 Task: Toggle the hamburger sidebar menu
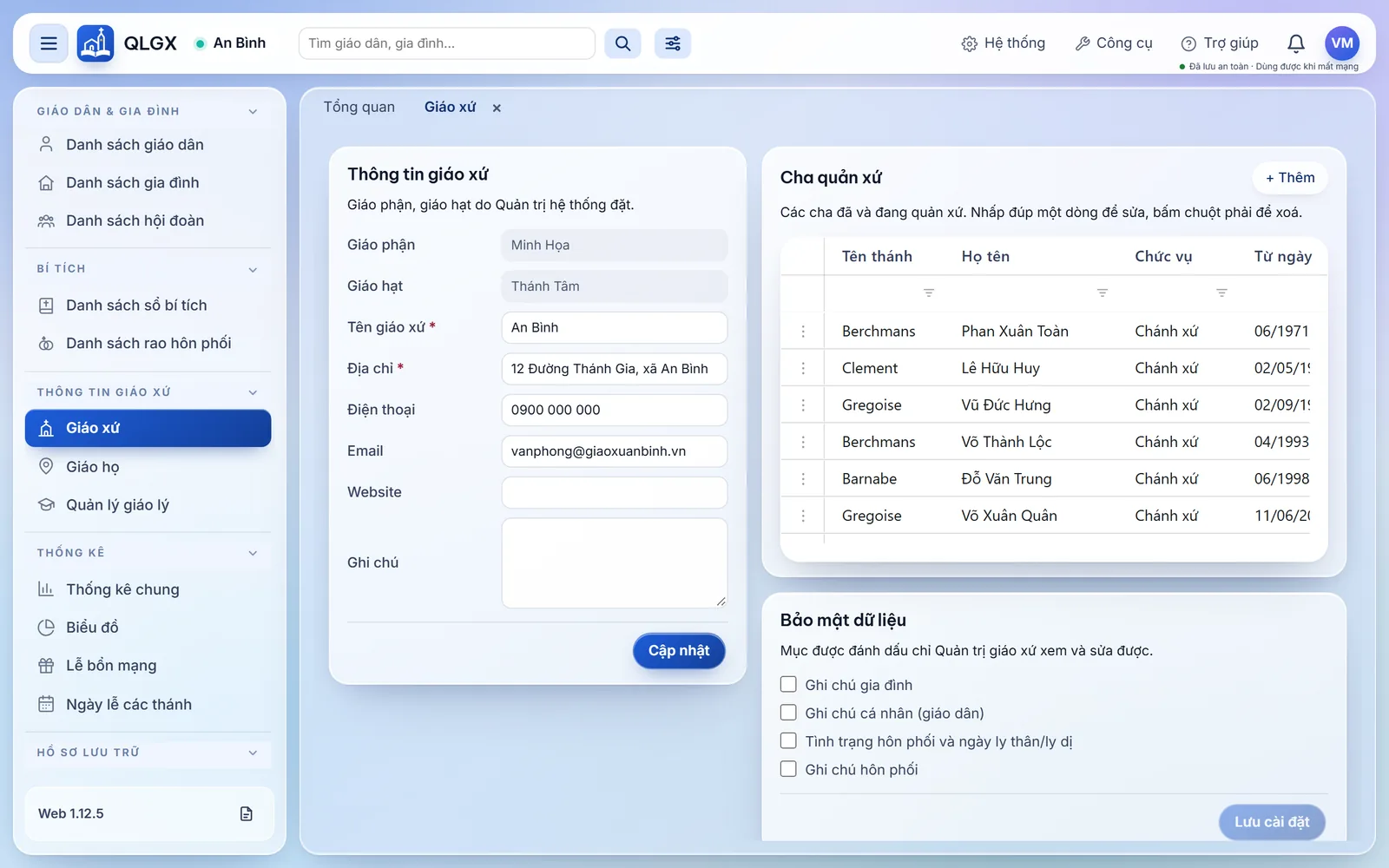click(x=49, y=43)
